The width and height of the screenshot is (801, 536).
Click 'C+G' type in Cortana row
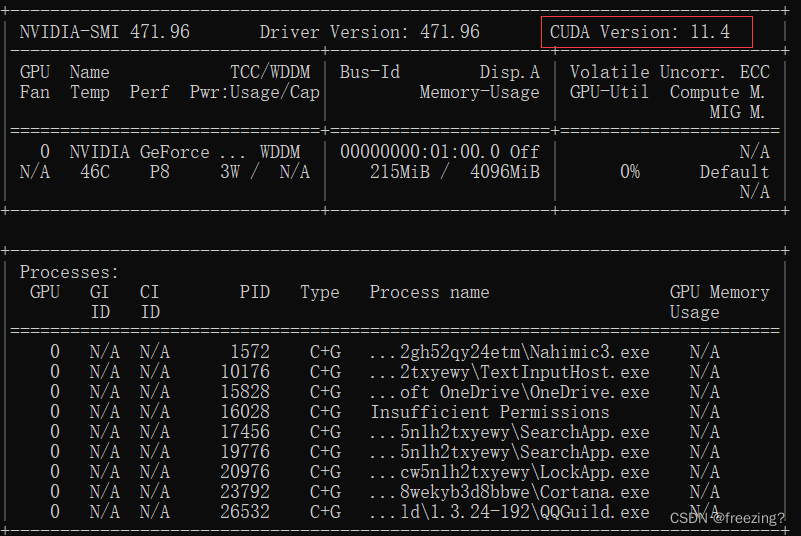click(325, 492)
